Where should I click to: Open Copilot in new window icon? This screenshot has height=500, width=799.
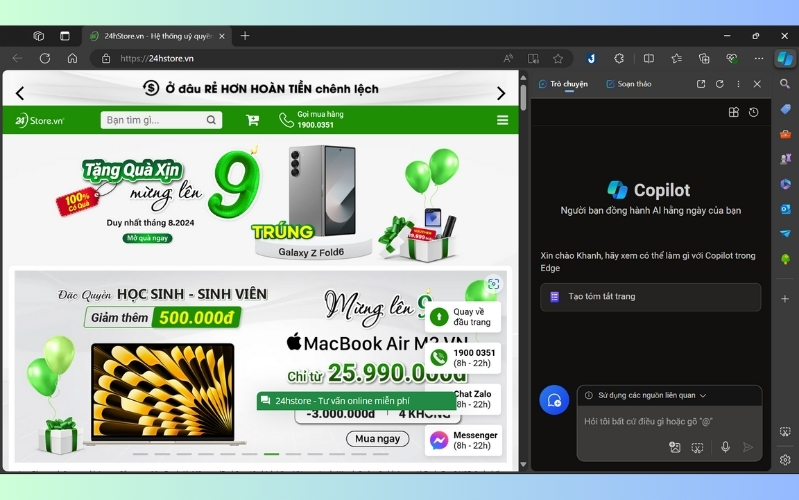(x=701, y=84)
